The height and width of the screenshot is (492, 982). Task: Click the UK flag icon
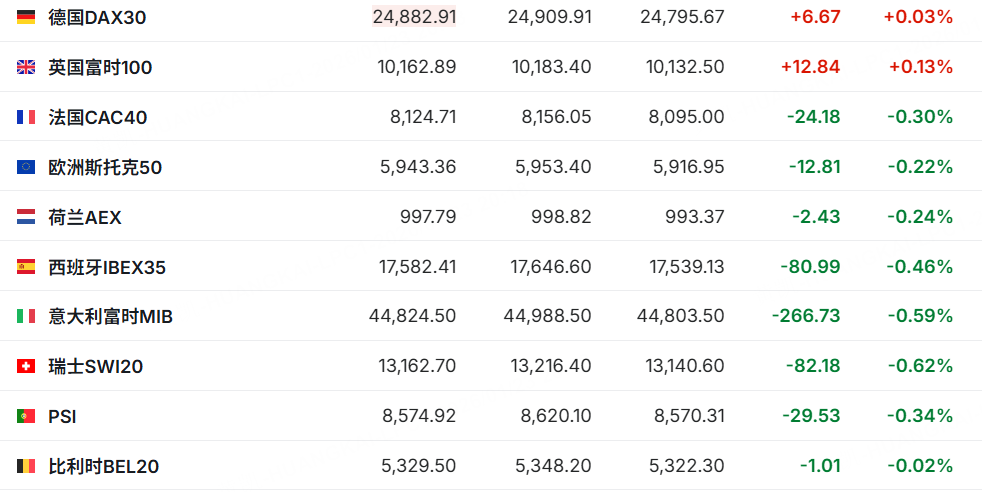tap(26, 67)
